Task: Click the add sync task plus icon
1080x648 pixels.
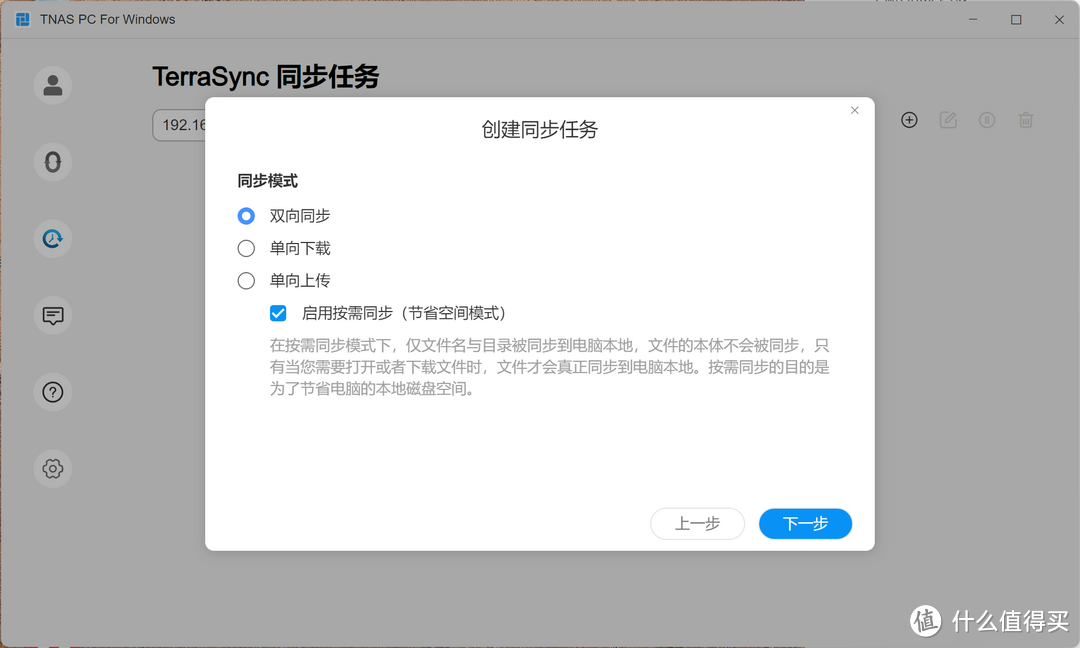Action: pyautogui.click(x=909, y=120)
